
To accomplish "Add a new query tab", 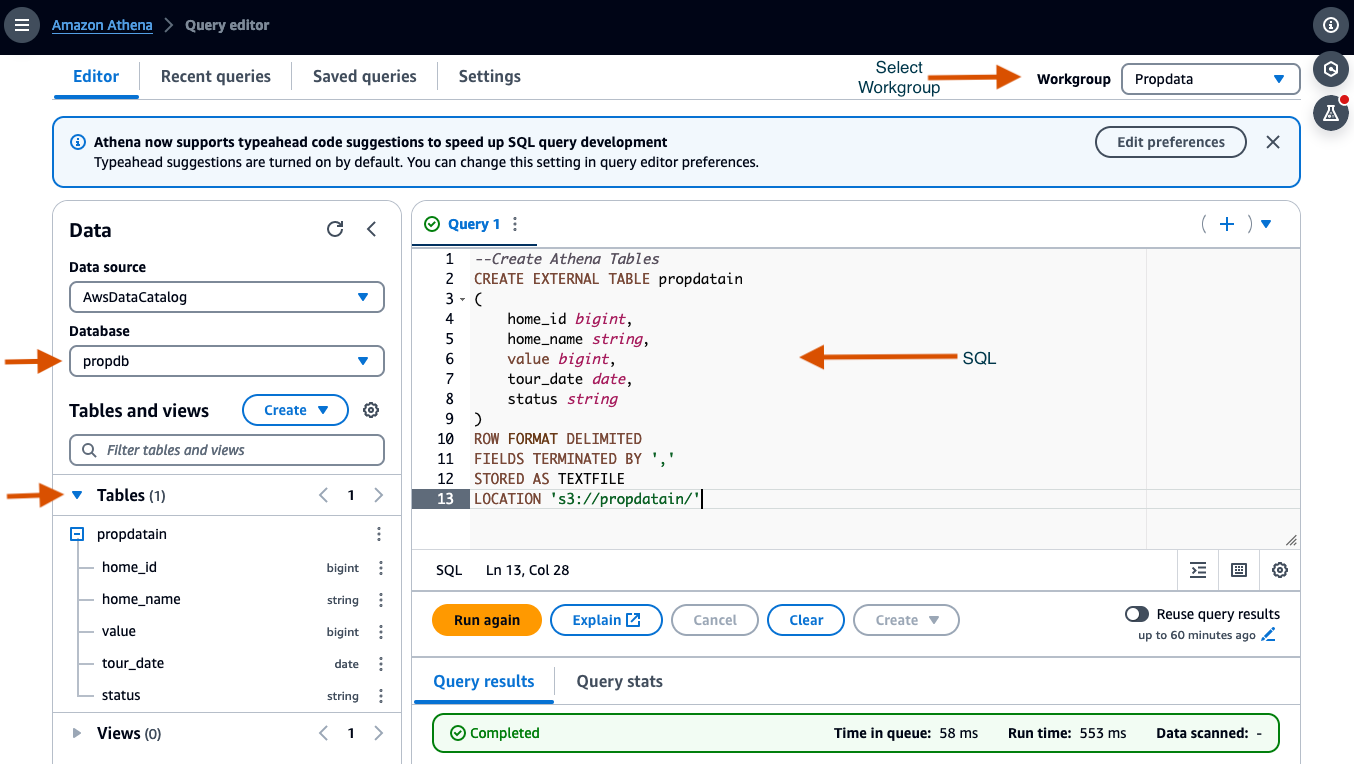I will pyautogui.click(x=1227, y=224).
